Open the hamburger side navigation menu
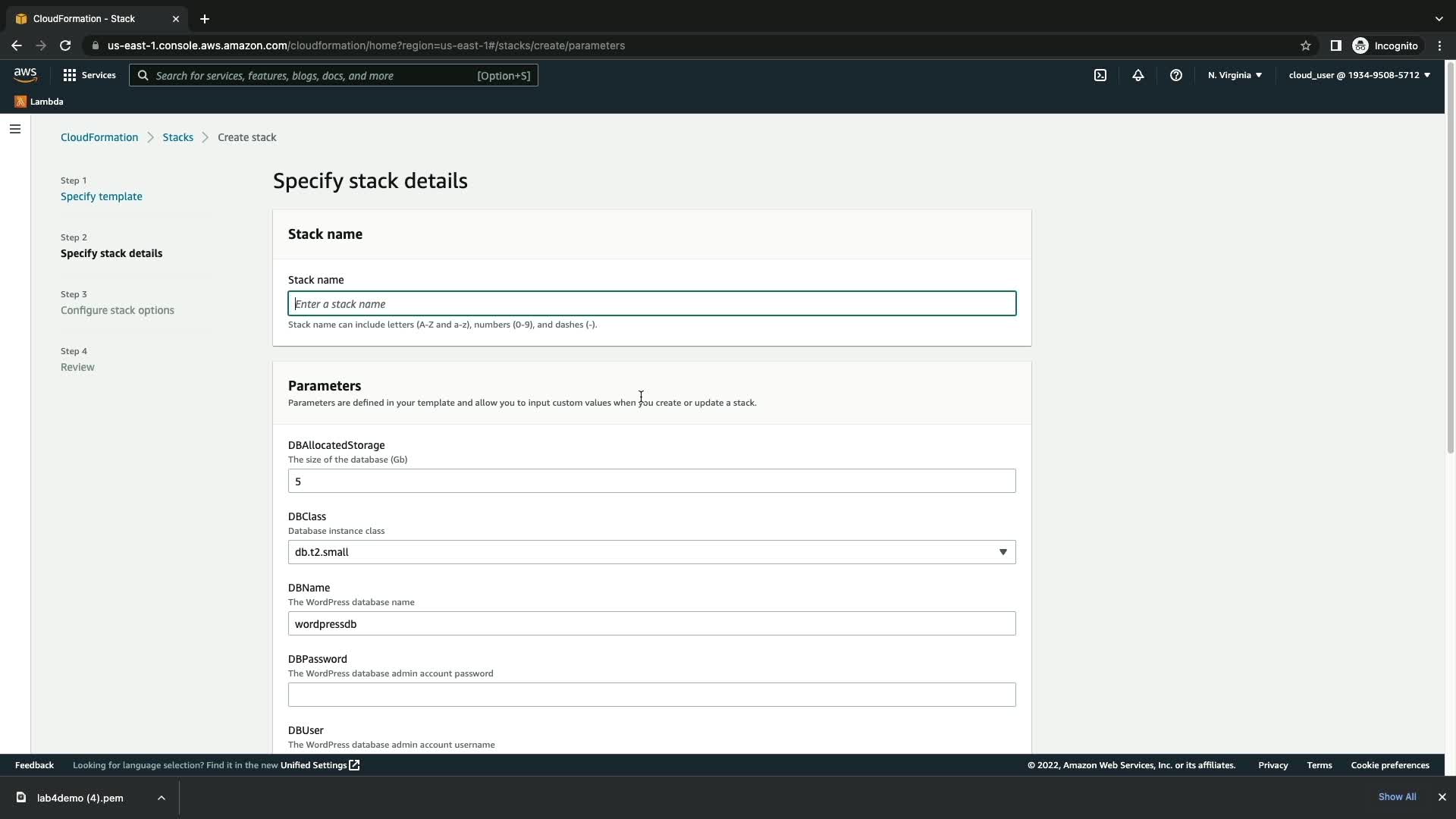Viewport: 1456px width, 819px height. click(15, 129)
